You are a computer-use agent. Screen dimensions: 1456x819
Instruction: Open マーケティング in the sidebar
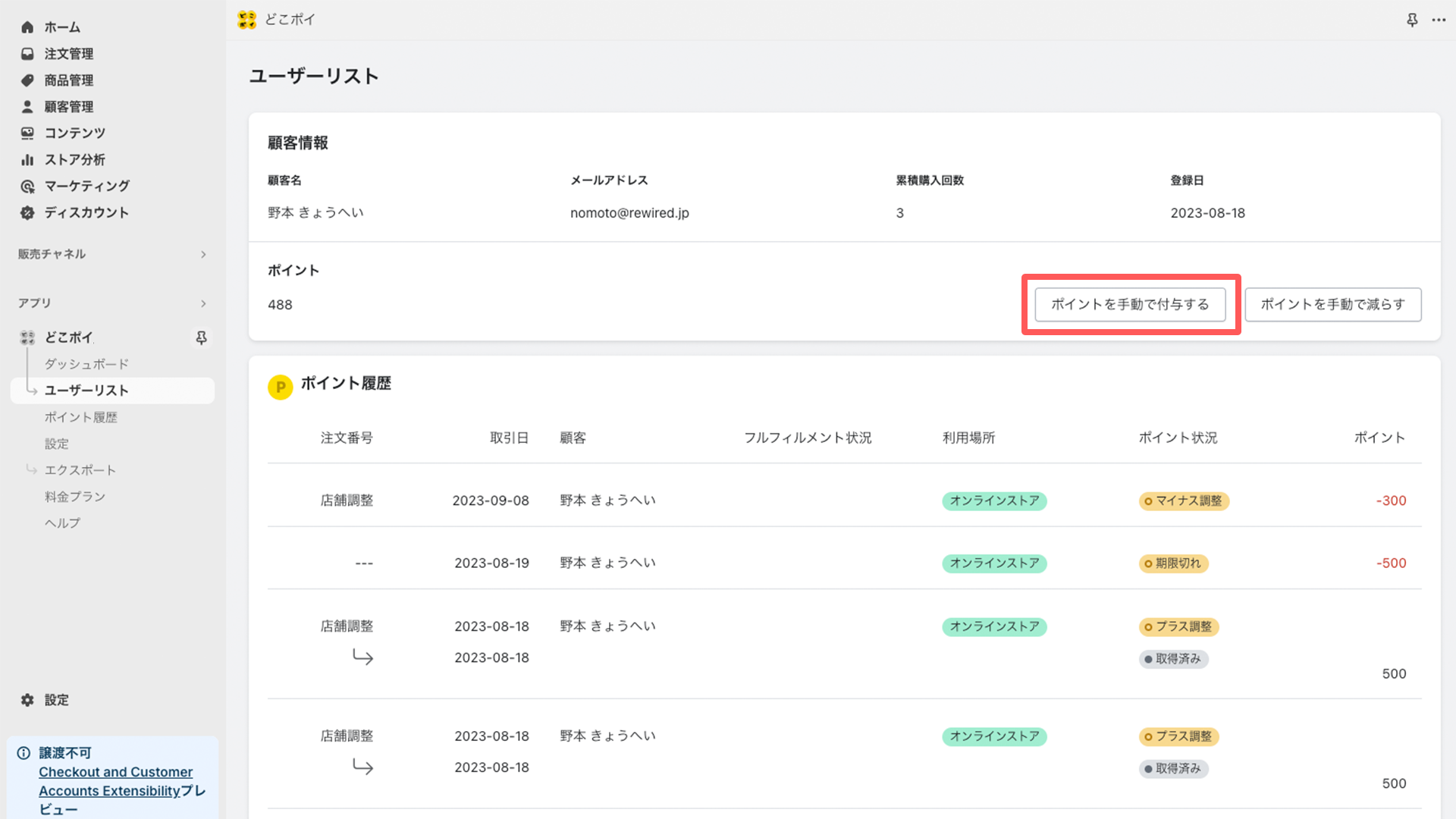point(86,187)
